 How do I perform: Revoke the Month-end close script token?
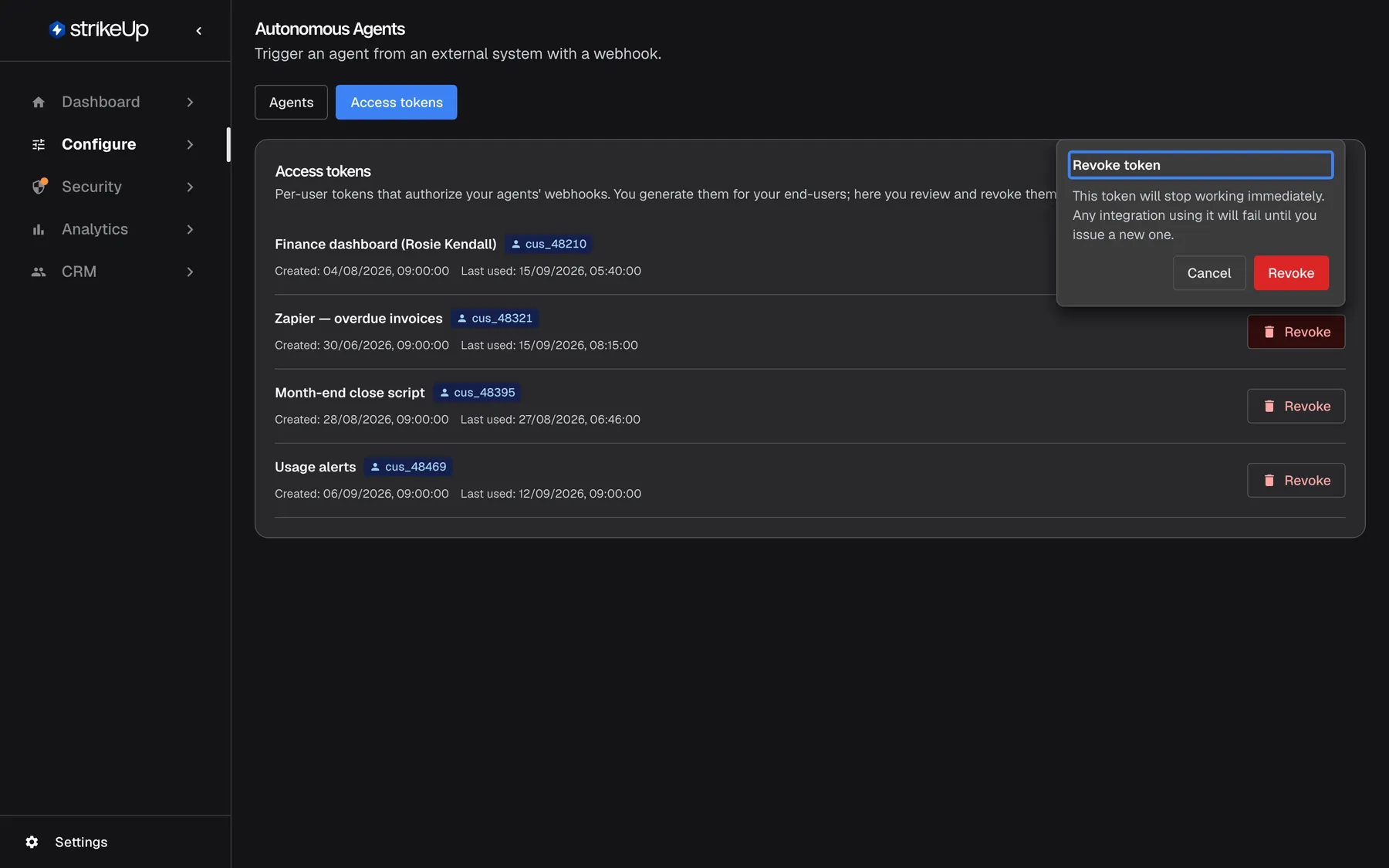pos(1296,406)
